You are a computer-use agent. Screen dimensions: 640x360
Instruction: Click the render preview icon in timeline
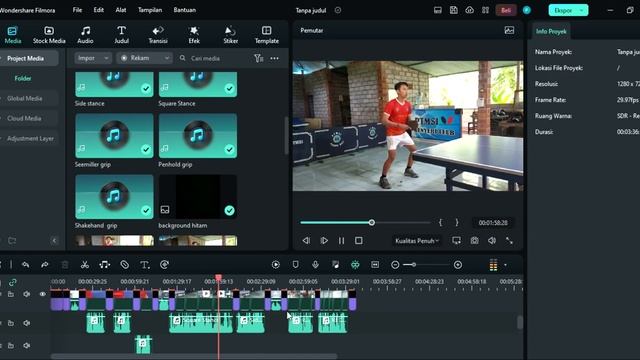point(276,265)
